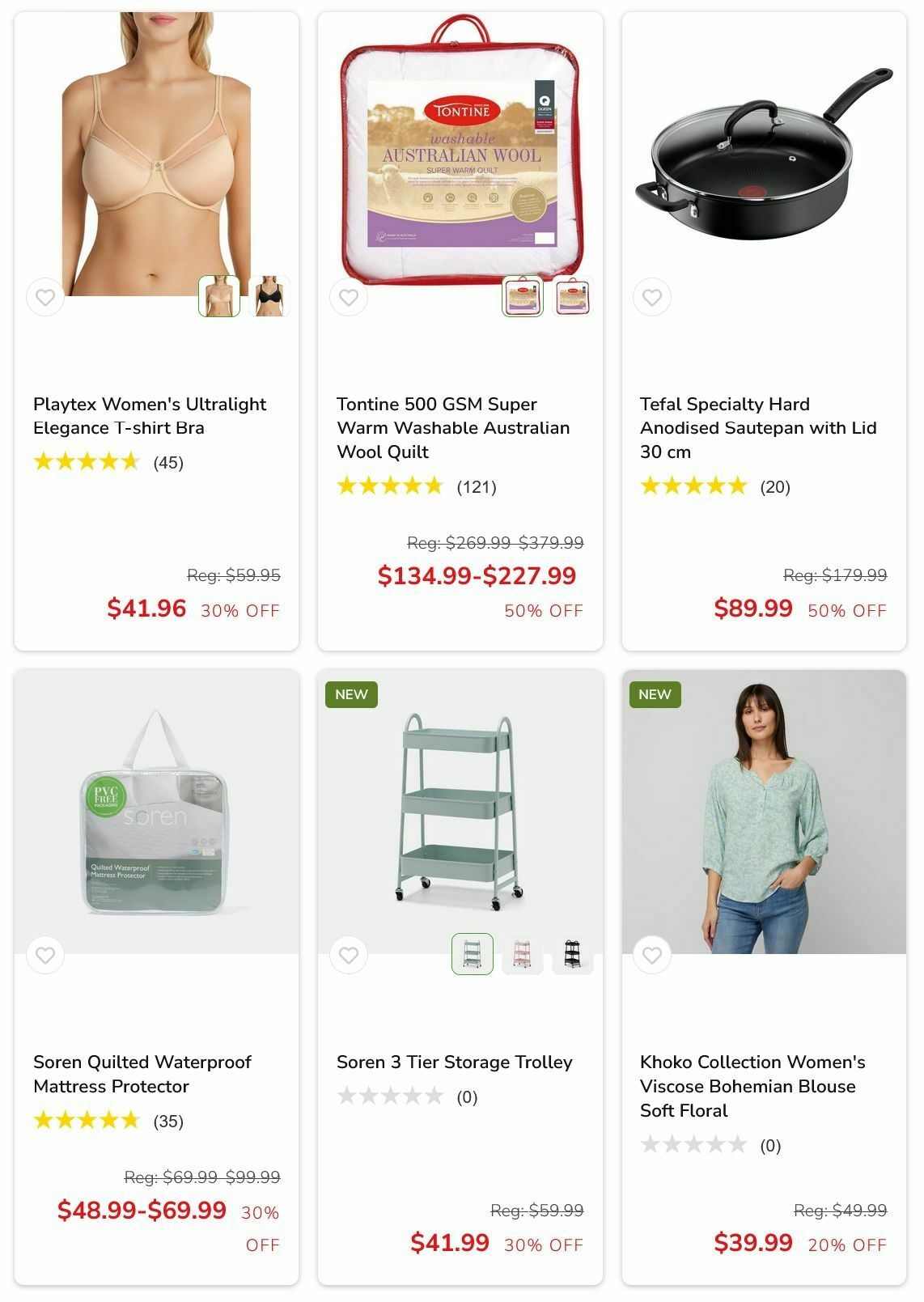Open Soren 3 Tier Storage Trolley title
924x1302 pixels.
tap(455, 1062)
